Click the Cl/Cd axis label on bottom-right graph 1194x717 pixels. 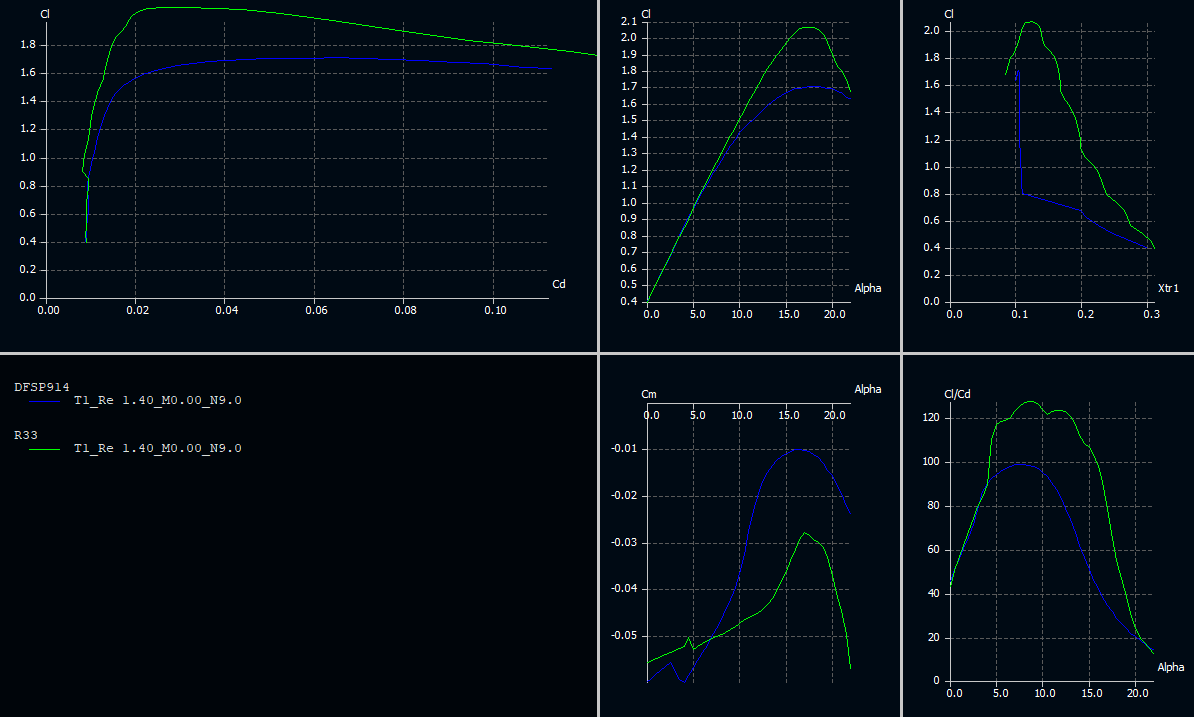point(957,394)
